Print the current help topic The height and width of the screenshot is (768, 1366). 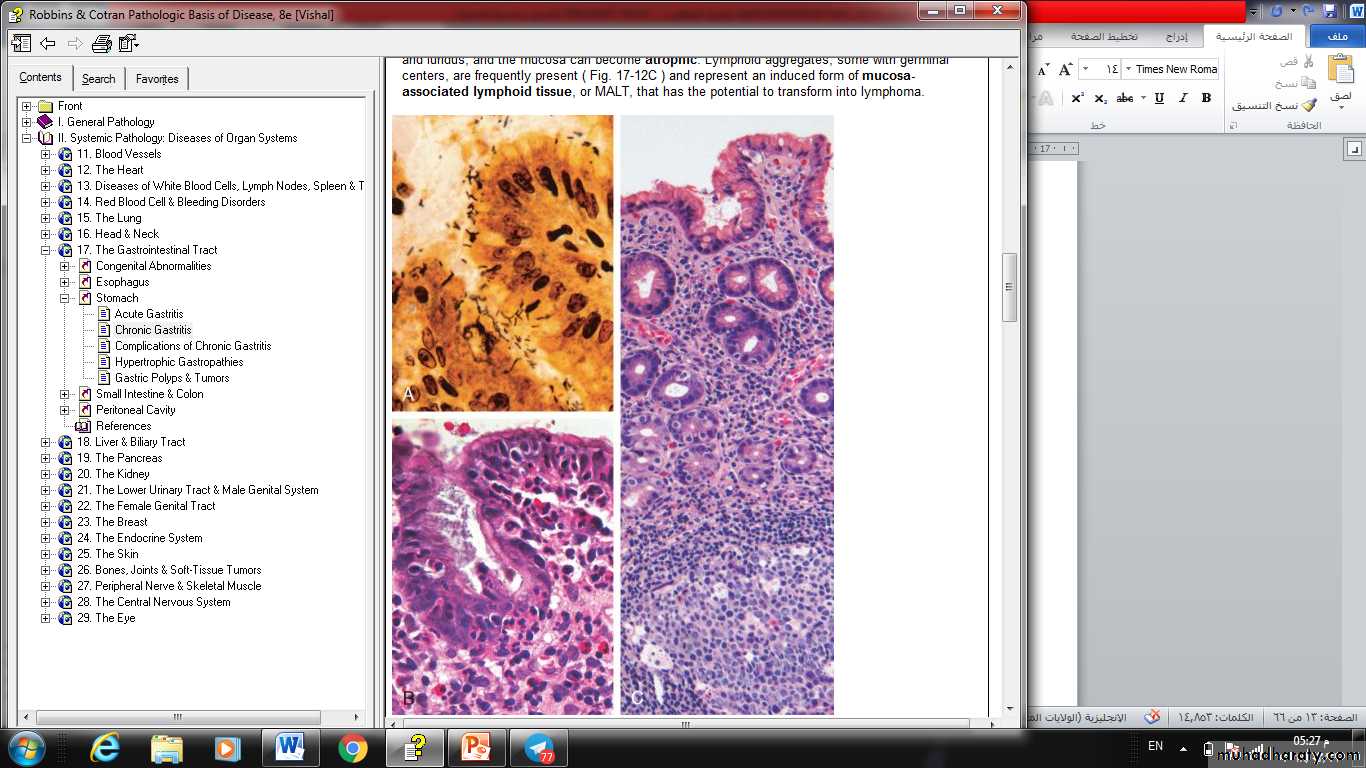[x=101, y=43]
